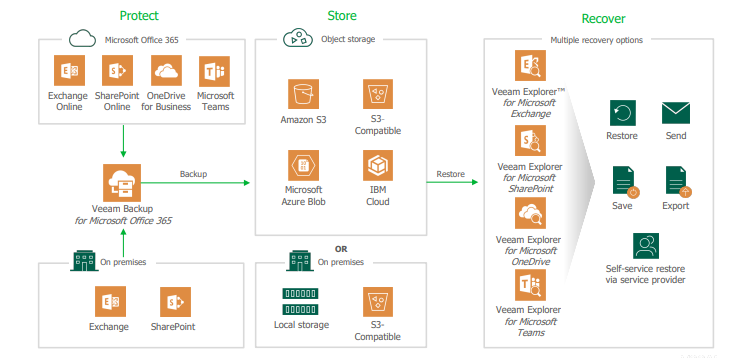Click the Send envelope icon

[676, 113]
